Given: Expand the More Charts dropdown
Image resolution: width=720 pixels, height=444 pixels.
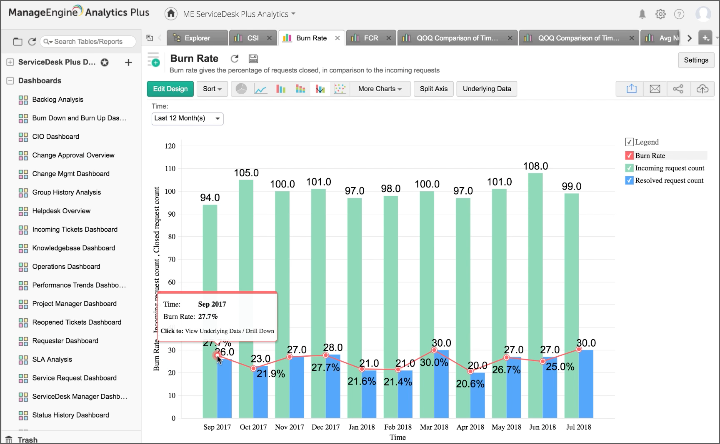Looking at the screenshot, I should click(379, 89).
